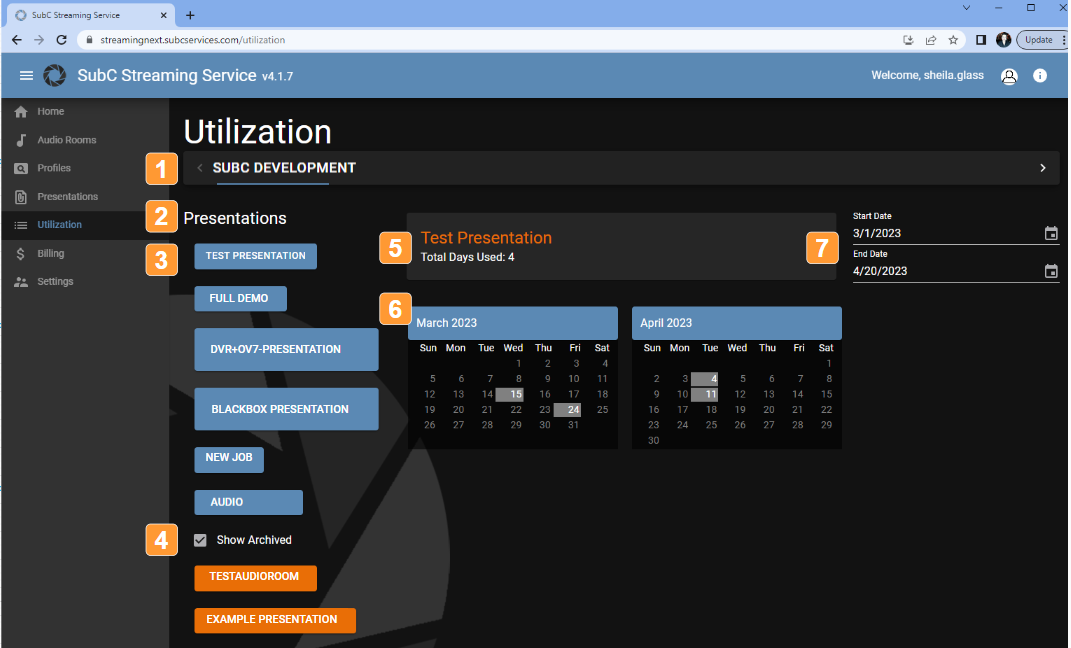Viewport: 1071px width, 648px height.
Task: Click the browser address bar URL
Action: [193, 40]
